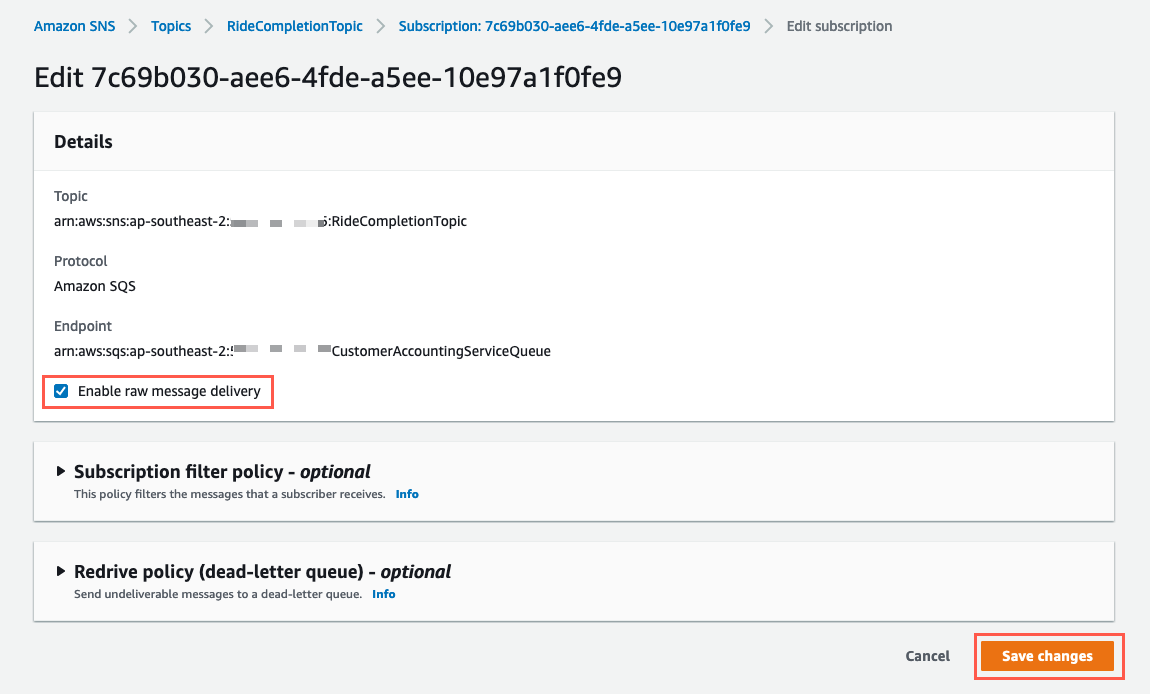Click the Redrive policy (dead-letter queue) heading
The width and height of the screenshot is (1150, 694).
click(x=262, y=571)
